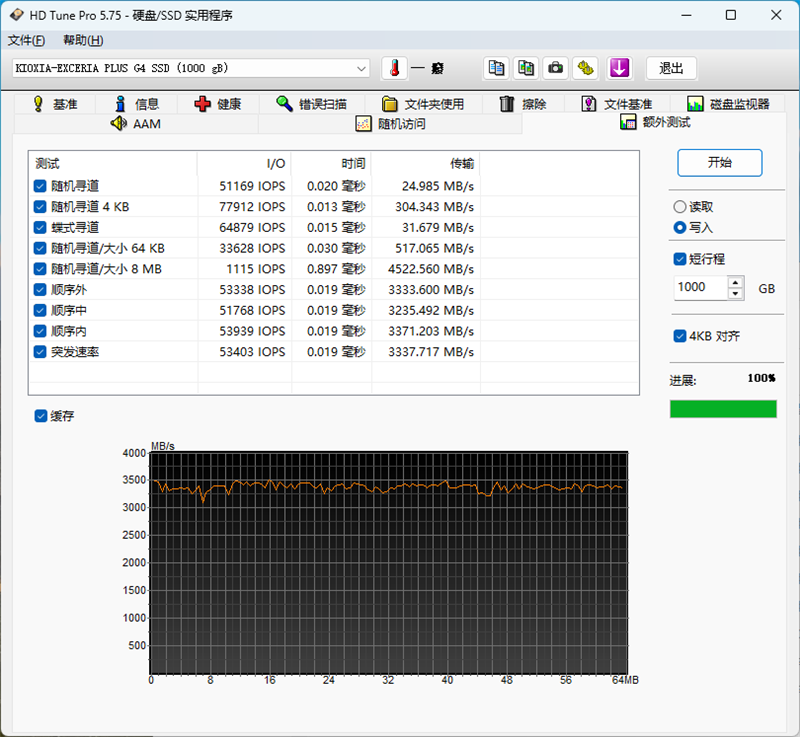The image size is (800, 737).
Task: Open the 磁盘监视器 disk monitor tab
Action: coord(728,104)
